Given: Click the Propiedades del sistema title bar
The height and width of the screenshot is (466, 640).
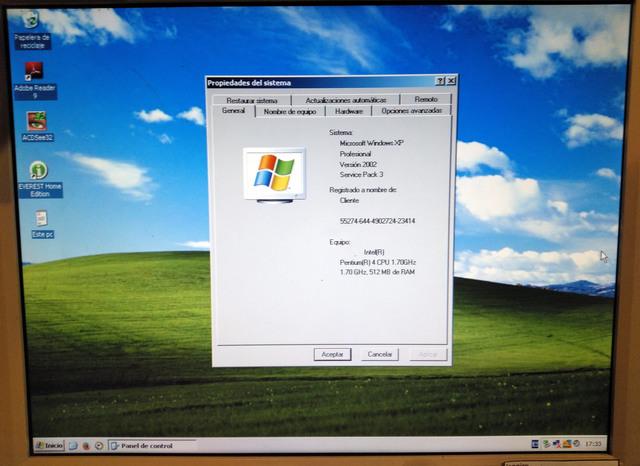Looking at the screenshot, I should click(x=320, y=82).
